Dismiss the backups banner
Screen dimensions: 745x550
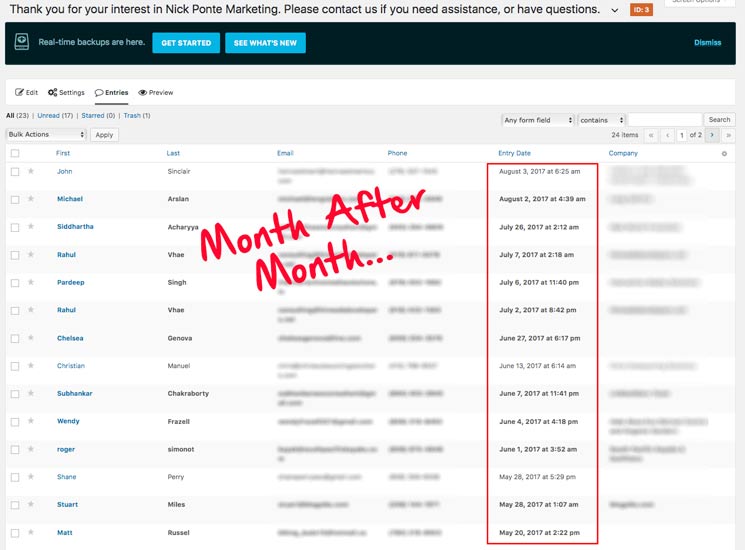[707, 43]
